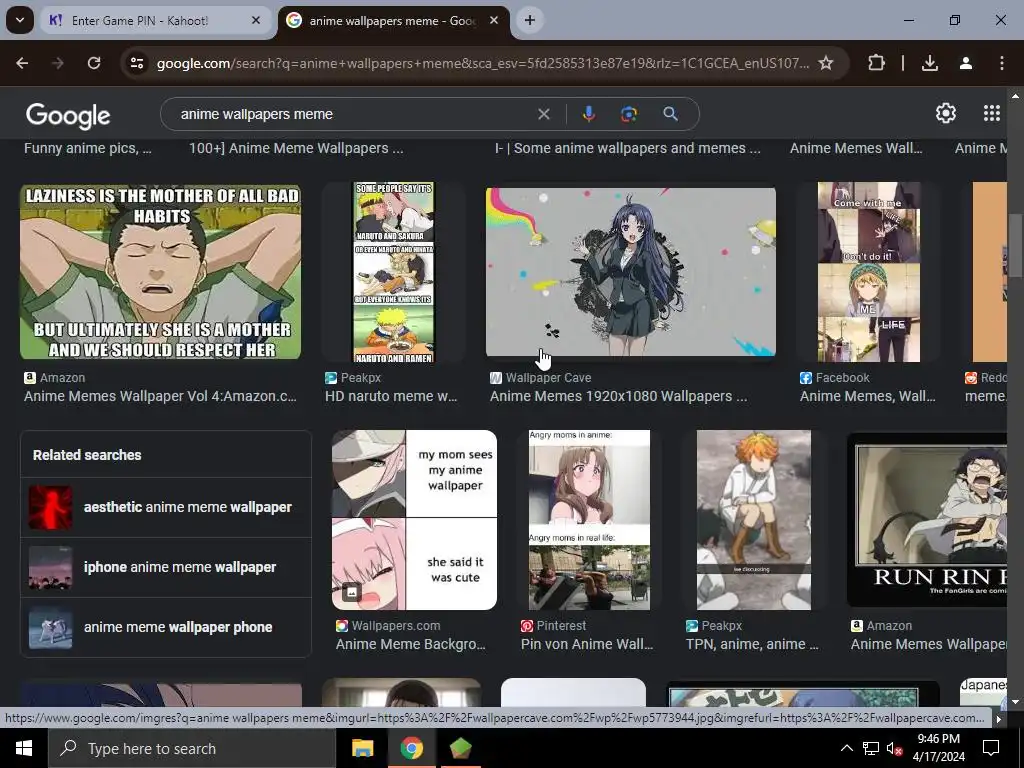1024x768 pixels.
Task: Open the notification center icon
Action: (991, 748)
